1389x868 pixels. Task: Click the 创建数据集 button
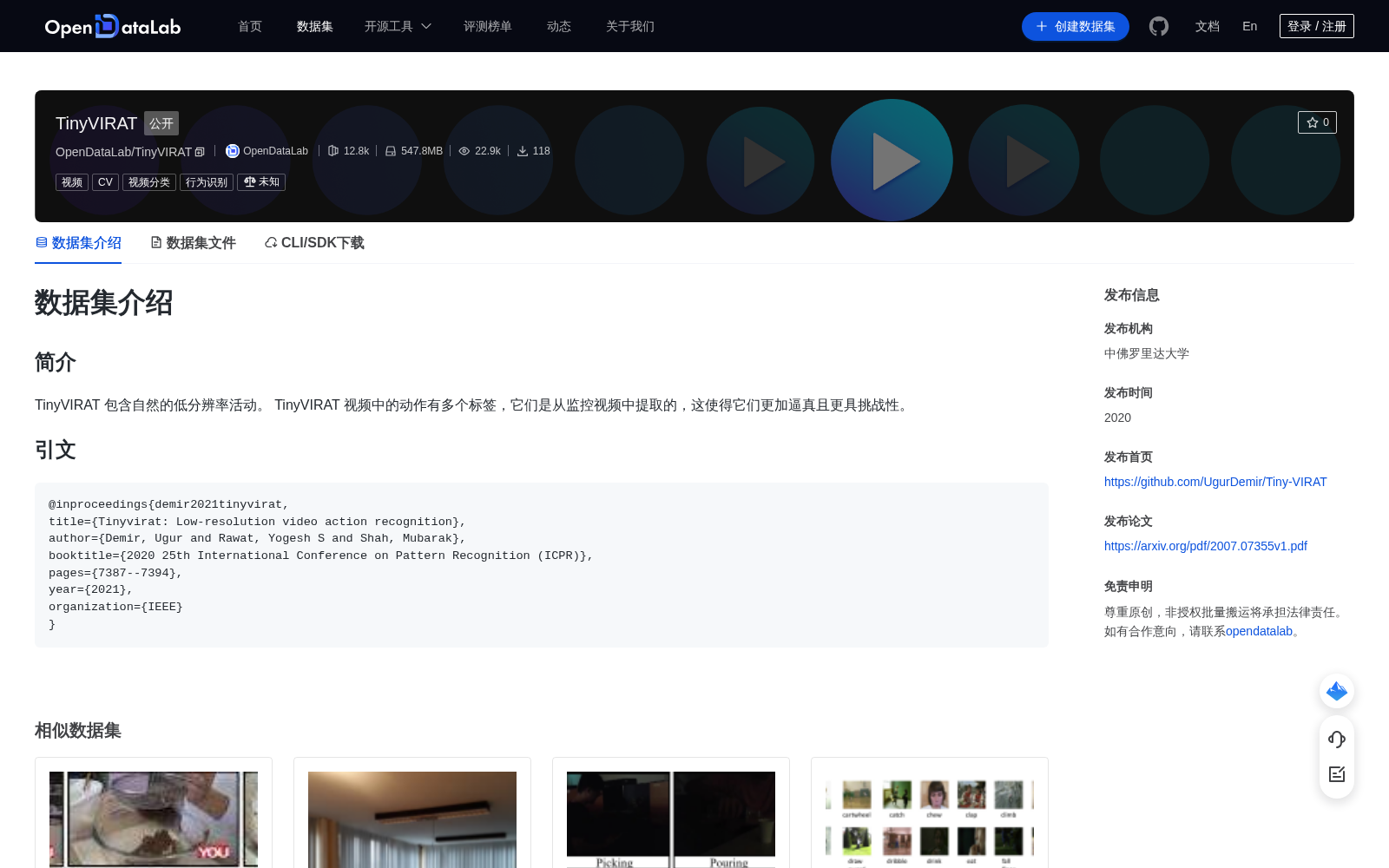[1076, 26]
